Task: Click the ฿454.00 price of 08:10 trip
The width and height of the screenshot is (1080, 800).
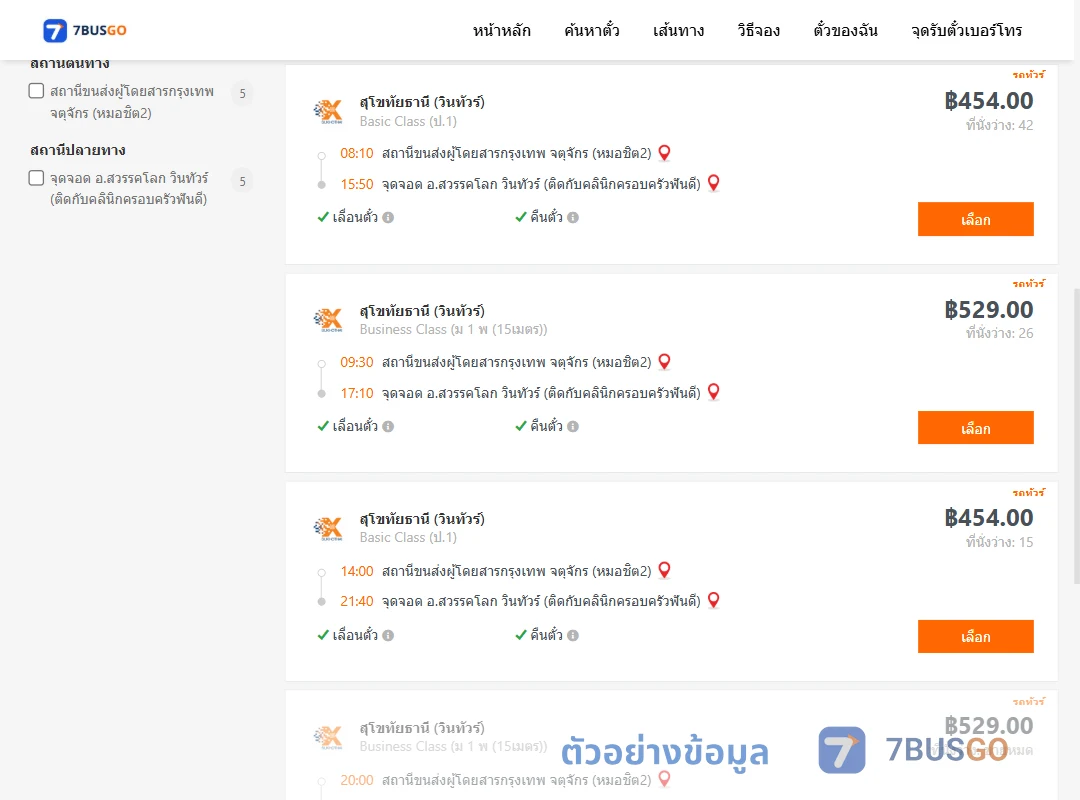Action: point(988,101)
